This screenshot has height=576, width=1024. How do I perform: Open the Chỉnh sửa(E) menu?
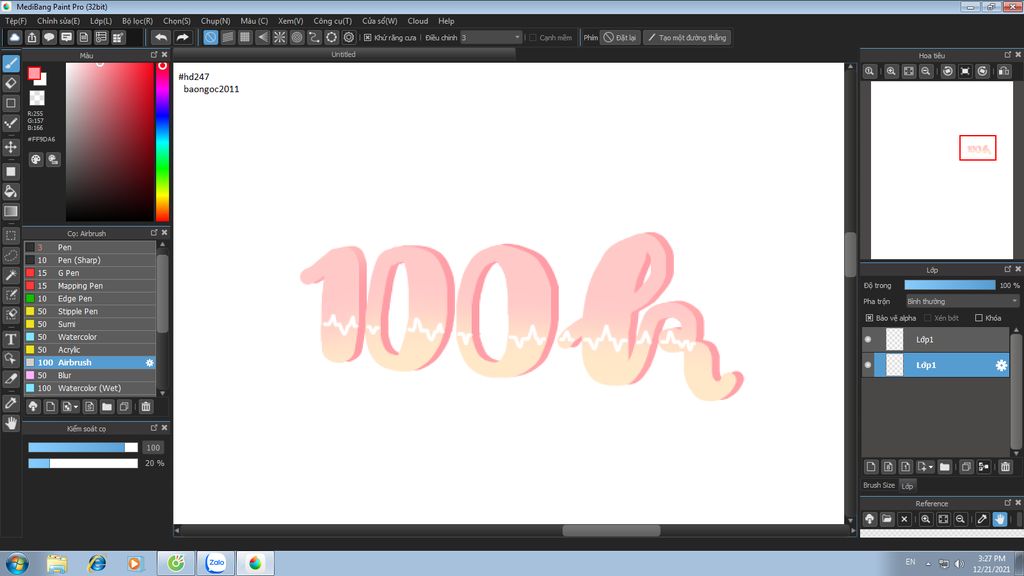click(x=58, y=21)
